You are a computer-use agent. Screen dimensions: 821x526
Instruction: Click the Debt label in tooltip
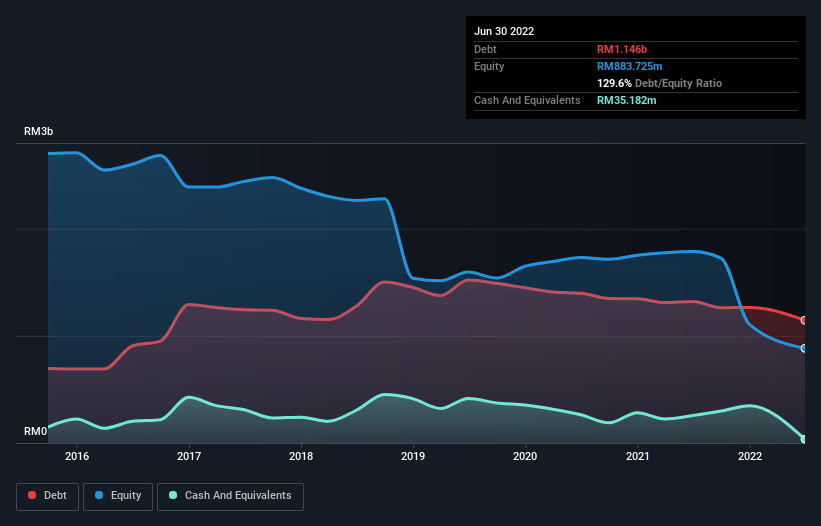click(485, 49)
